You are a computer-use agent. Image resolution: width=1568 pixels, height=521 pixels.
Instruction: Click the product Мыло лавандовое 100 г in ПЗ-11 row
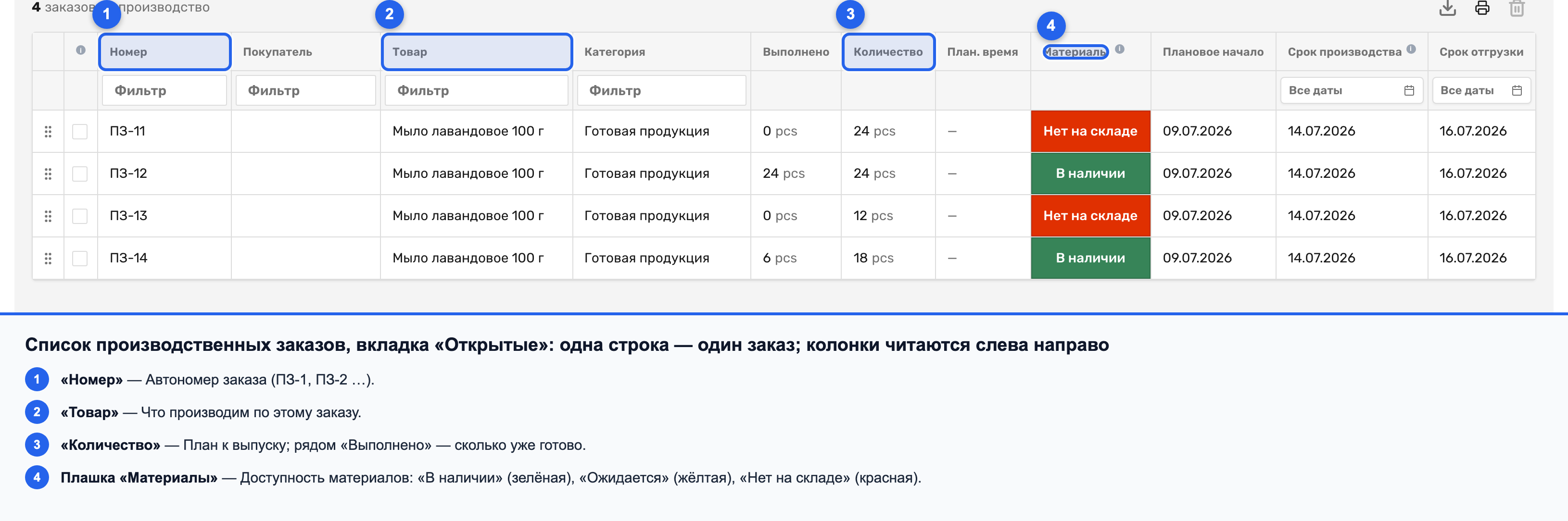tap(468, 131)
